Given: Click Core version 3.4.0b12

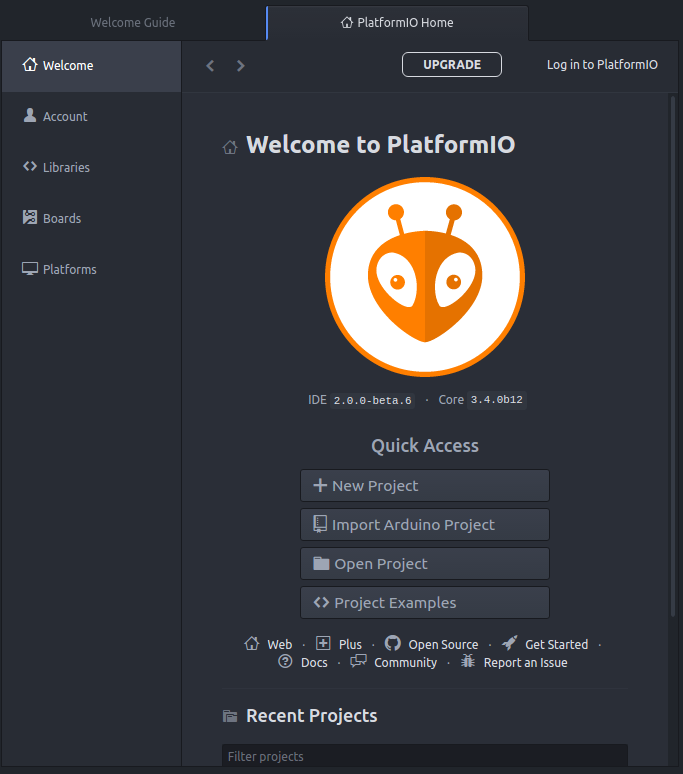Looking at the screenshot, I should [496, 400].
